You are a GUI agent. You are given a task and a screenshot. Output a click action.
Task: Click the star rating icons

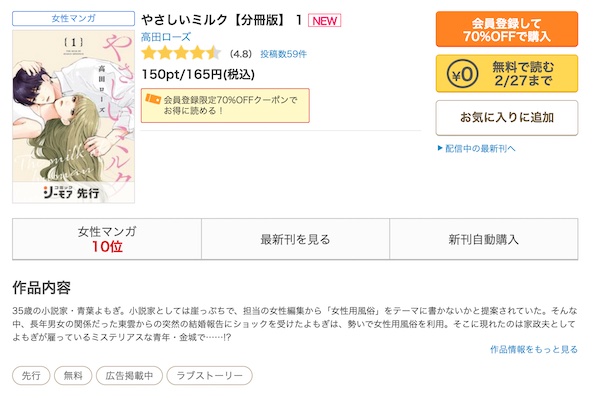[181, 53]
